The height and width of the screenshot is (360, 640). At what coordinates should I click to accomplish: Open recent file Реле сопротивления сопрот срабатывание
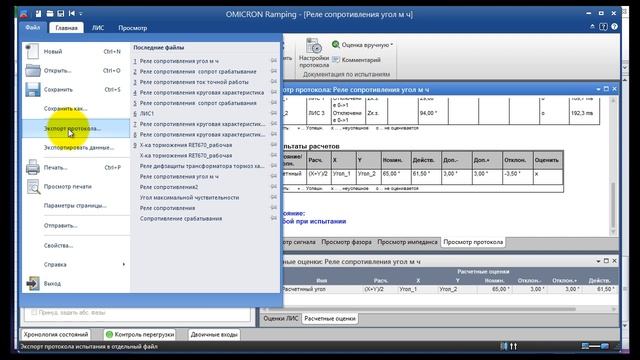click(198, 71)
